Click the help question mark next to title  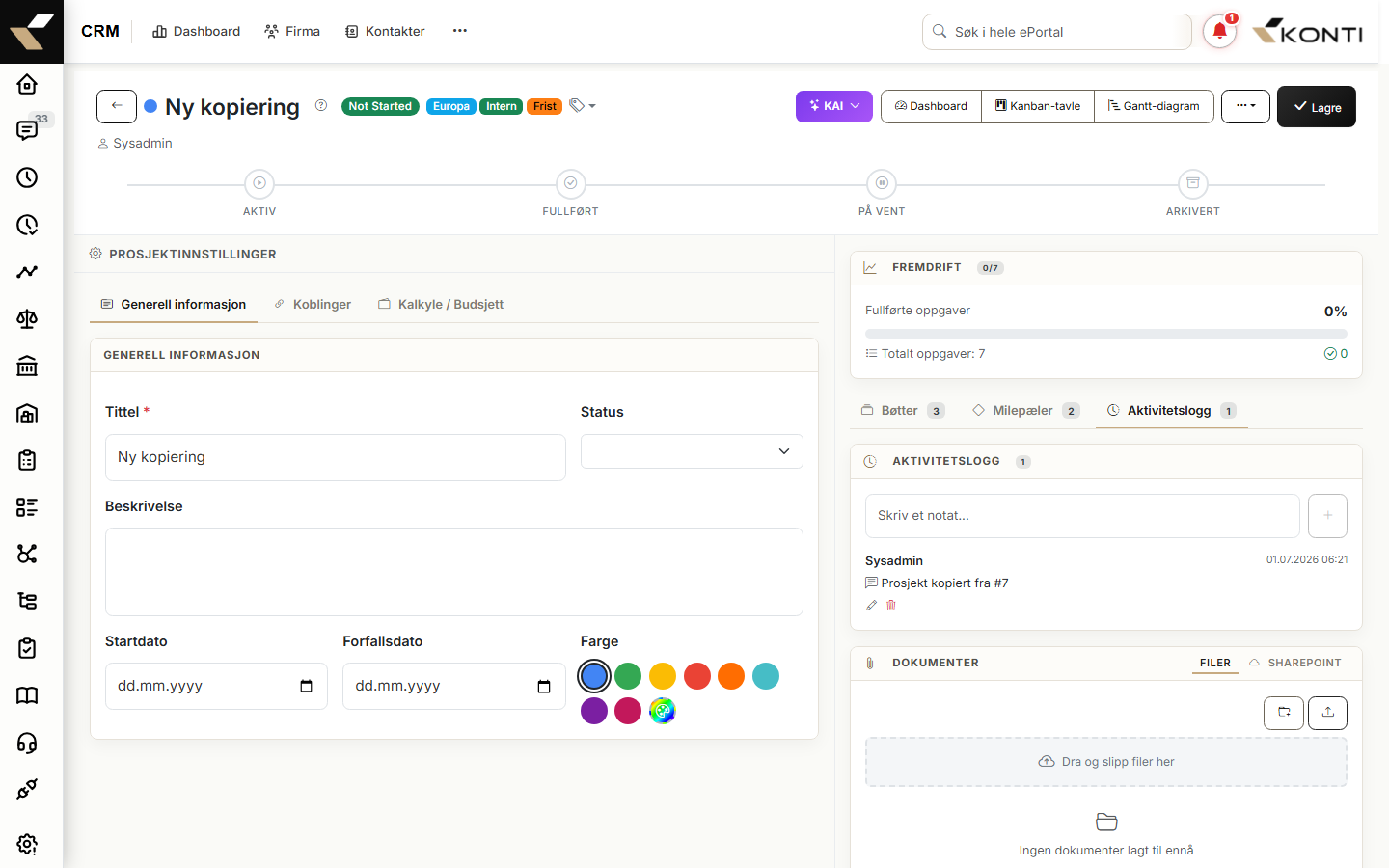point(321,106)
